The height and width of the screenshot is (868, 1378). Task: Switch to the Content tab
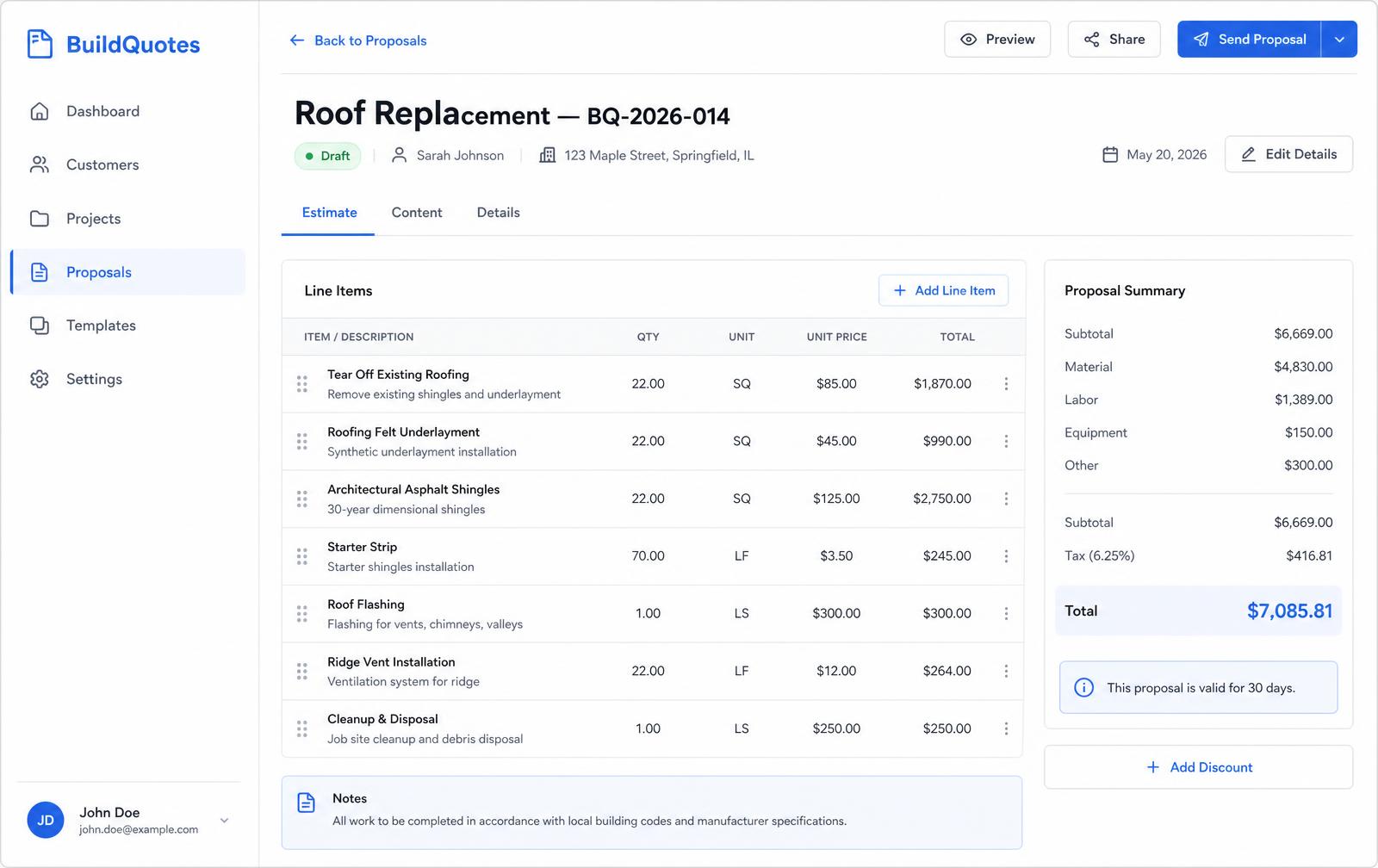tap(417, 213)
